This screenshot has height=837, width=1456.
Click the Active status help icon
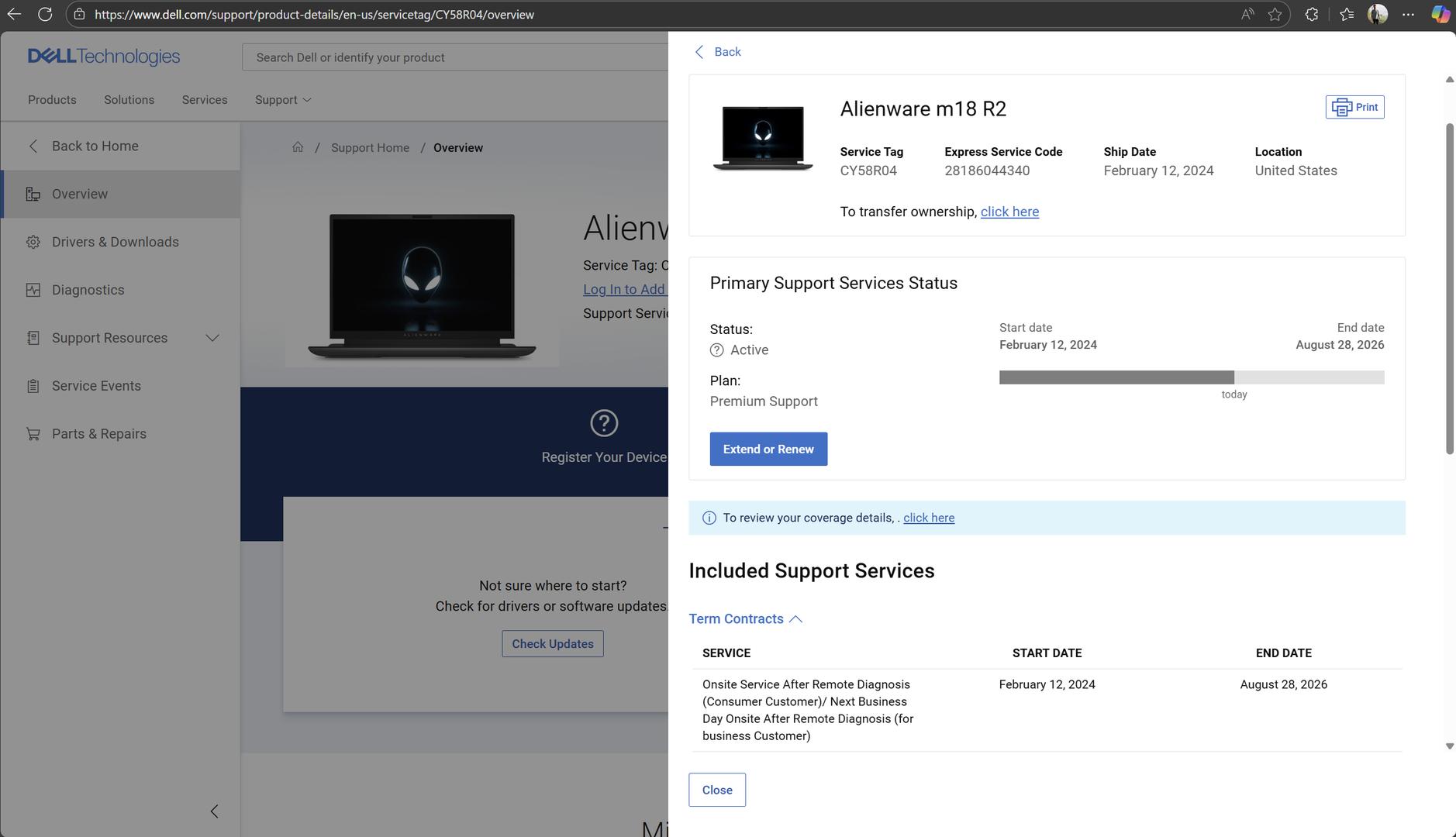pyautogui.click(x=717, y=350)
